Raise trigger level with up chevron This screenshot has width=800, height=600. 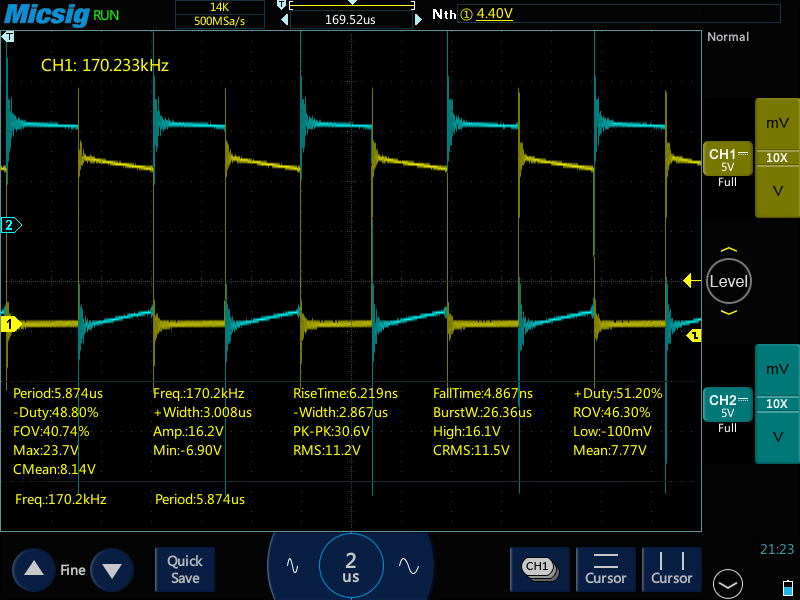pos(729,250)
